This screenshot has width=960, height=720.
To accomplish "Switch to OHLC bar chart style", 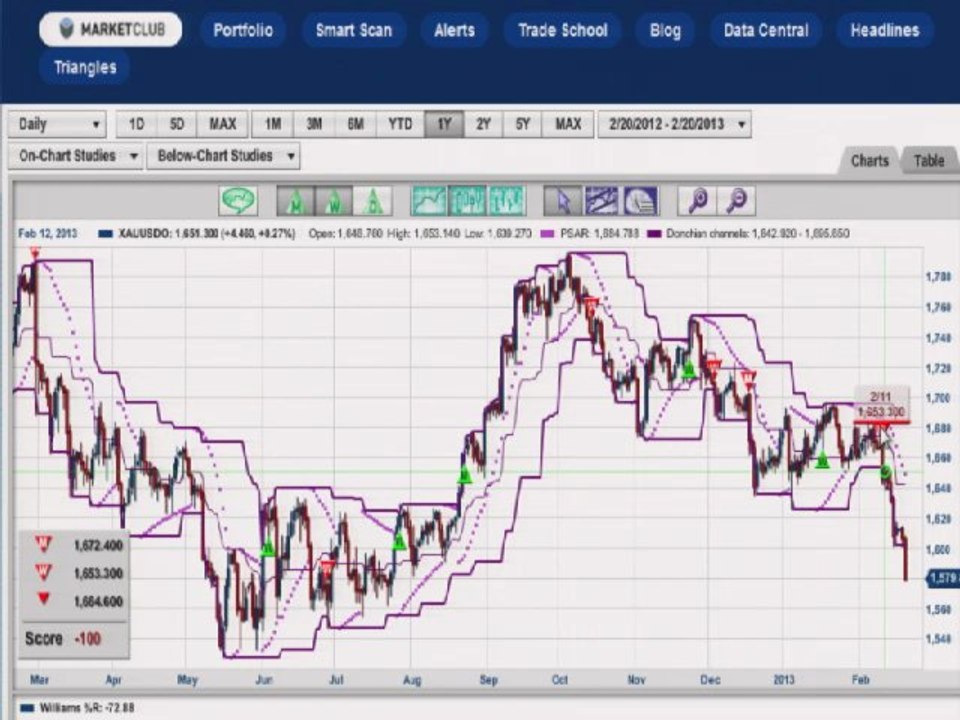I will coord(506,201).
